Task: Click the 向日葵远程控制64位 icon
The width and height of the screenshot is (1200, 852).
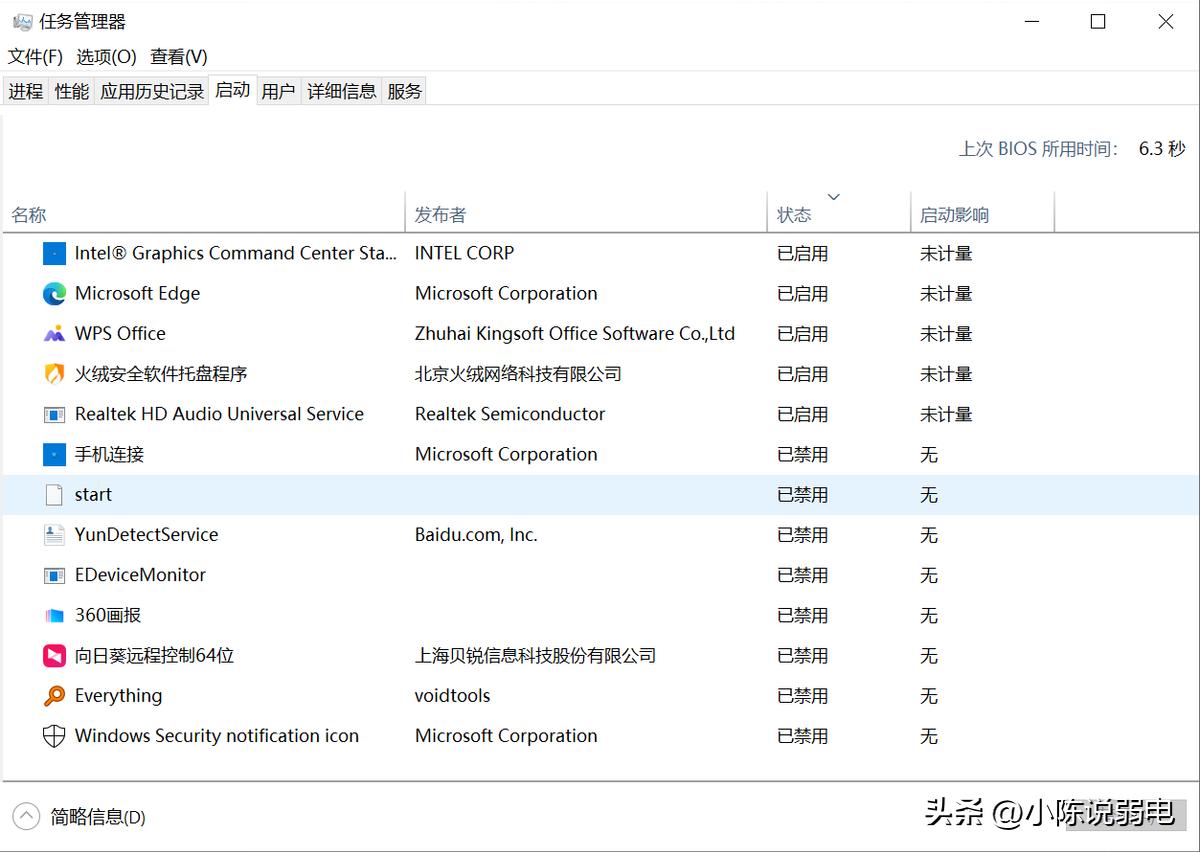Action: pos(53,655)
